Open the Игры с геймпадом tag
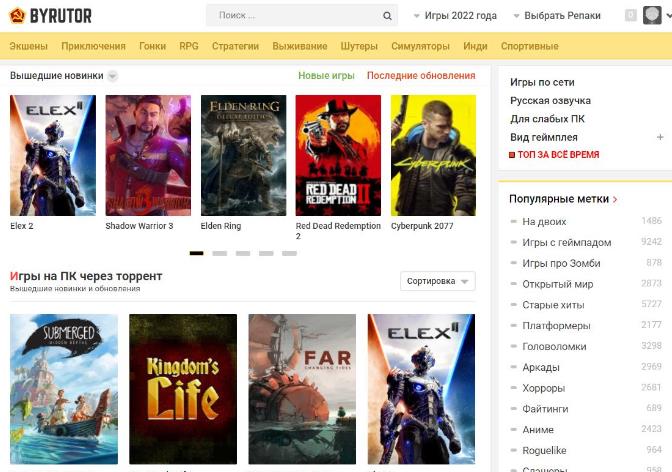Viewport: 672px width, 472px height. coord(567,243)
